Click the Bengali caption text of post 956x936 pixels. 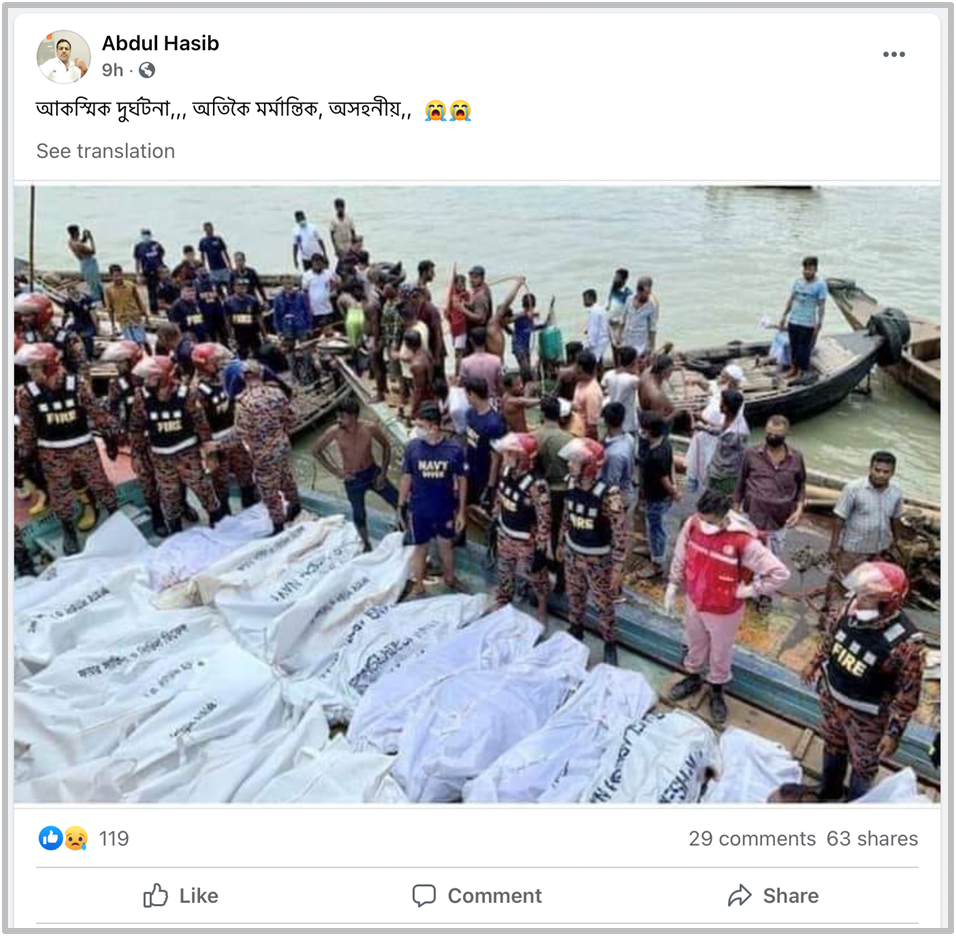(224, 109)
